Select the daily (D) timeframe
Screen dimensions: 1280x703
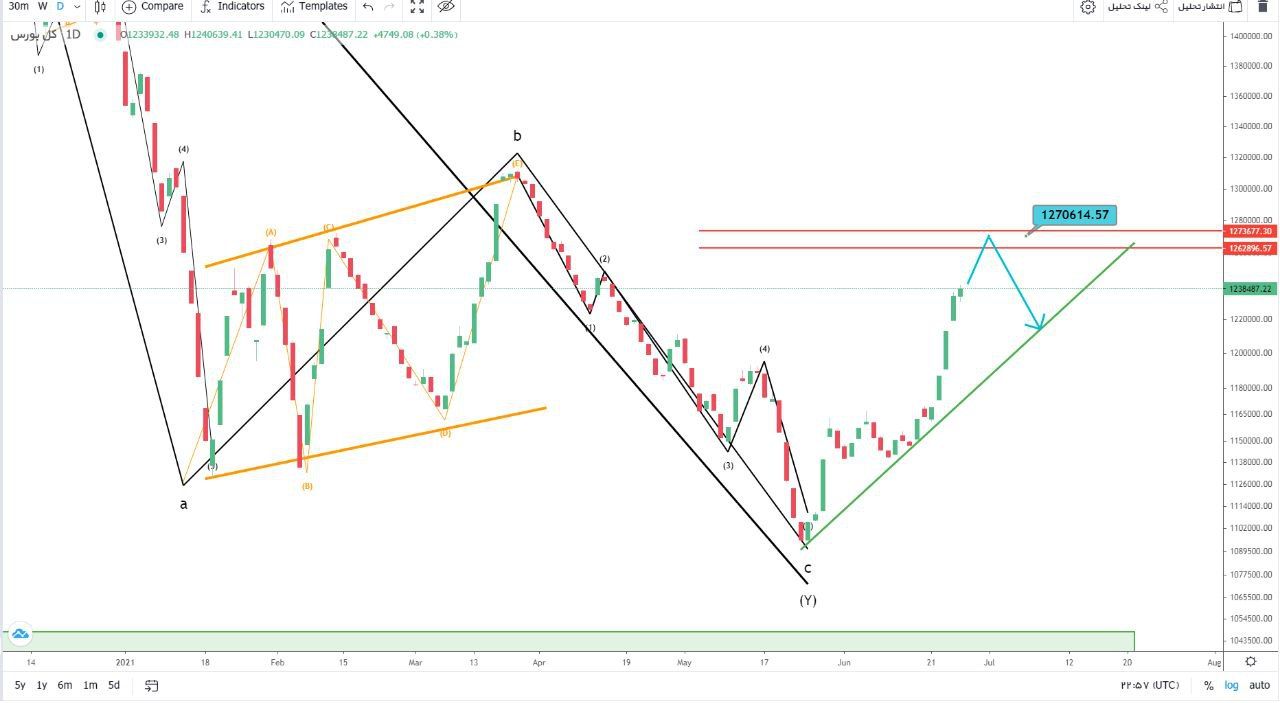click(60, 6)
